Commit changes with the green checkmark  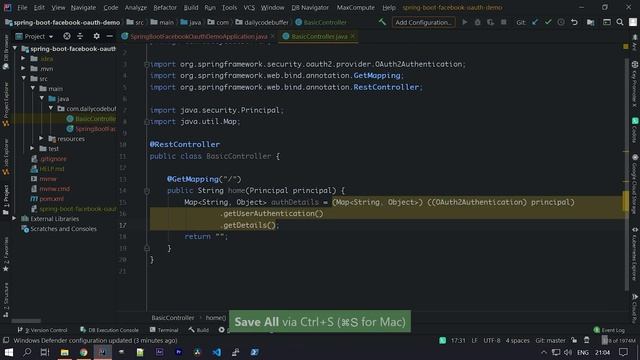548,22
